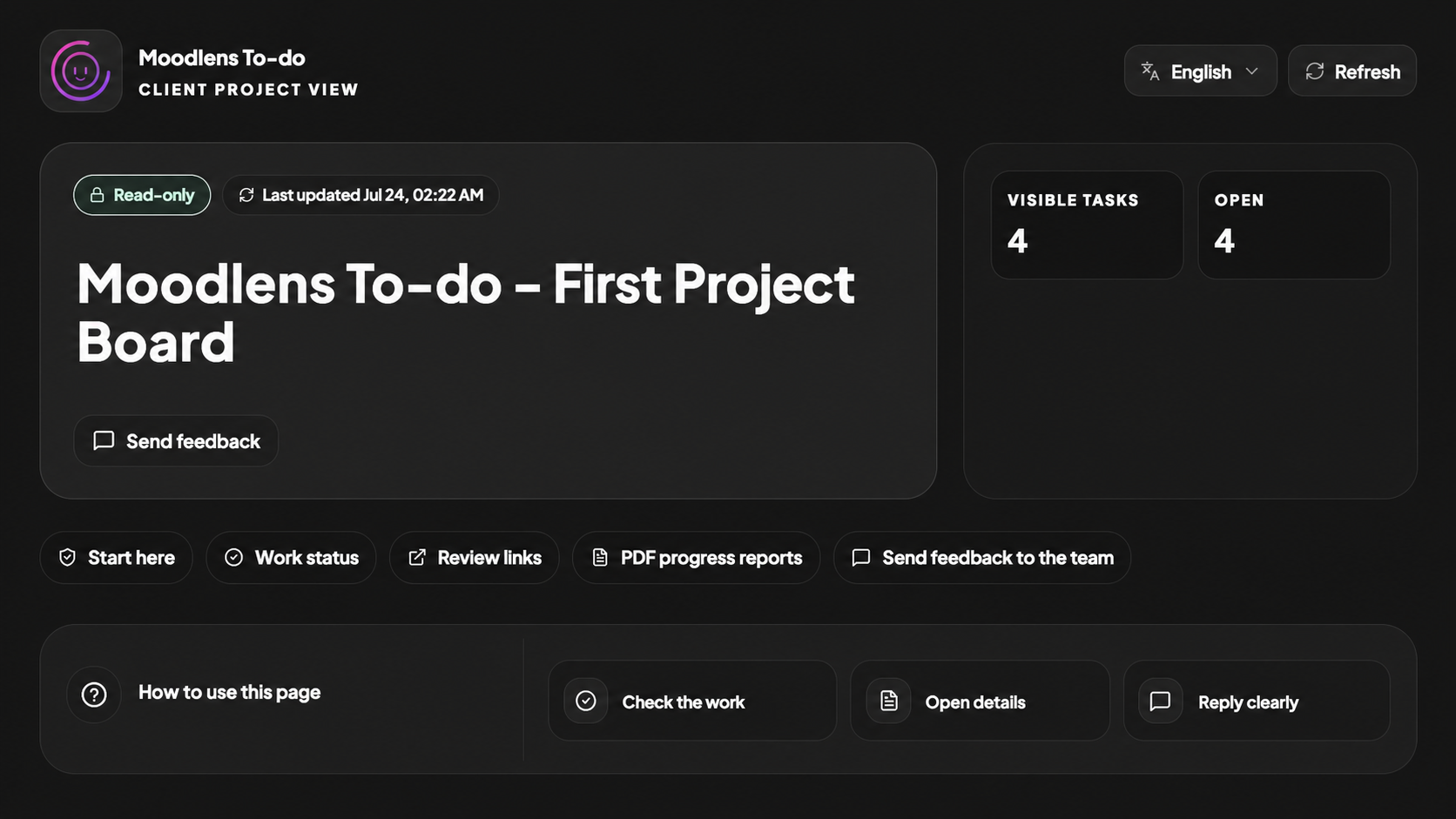Click the Moodlens smiley logo icon
The height and width of the screenshot is (819, 1456).
pos(81,70)
